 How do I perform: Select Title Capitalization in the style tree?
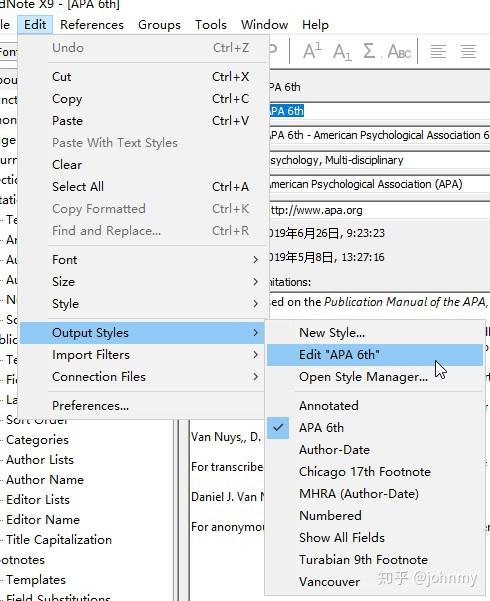point(59,540)
